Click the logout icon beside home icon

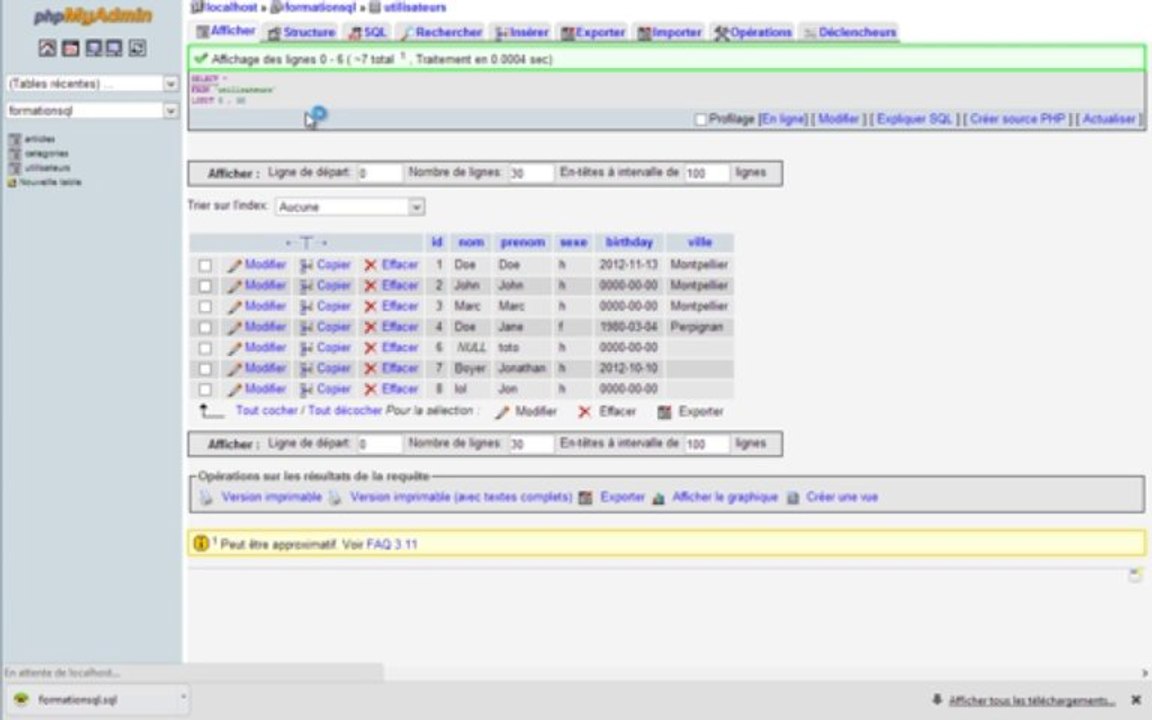tap(71, 48)
